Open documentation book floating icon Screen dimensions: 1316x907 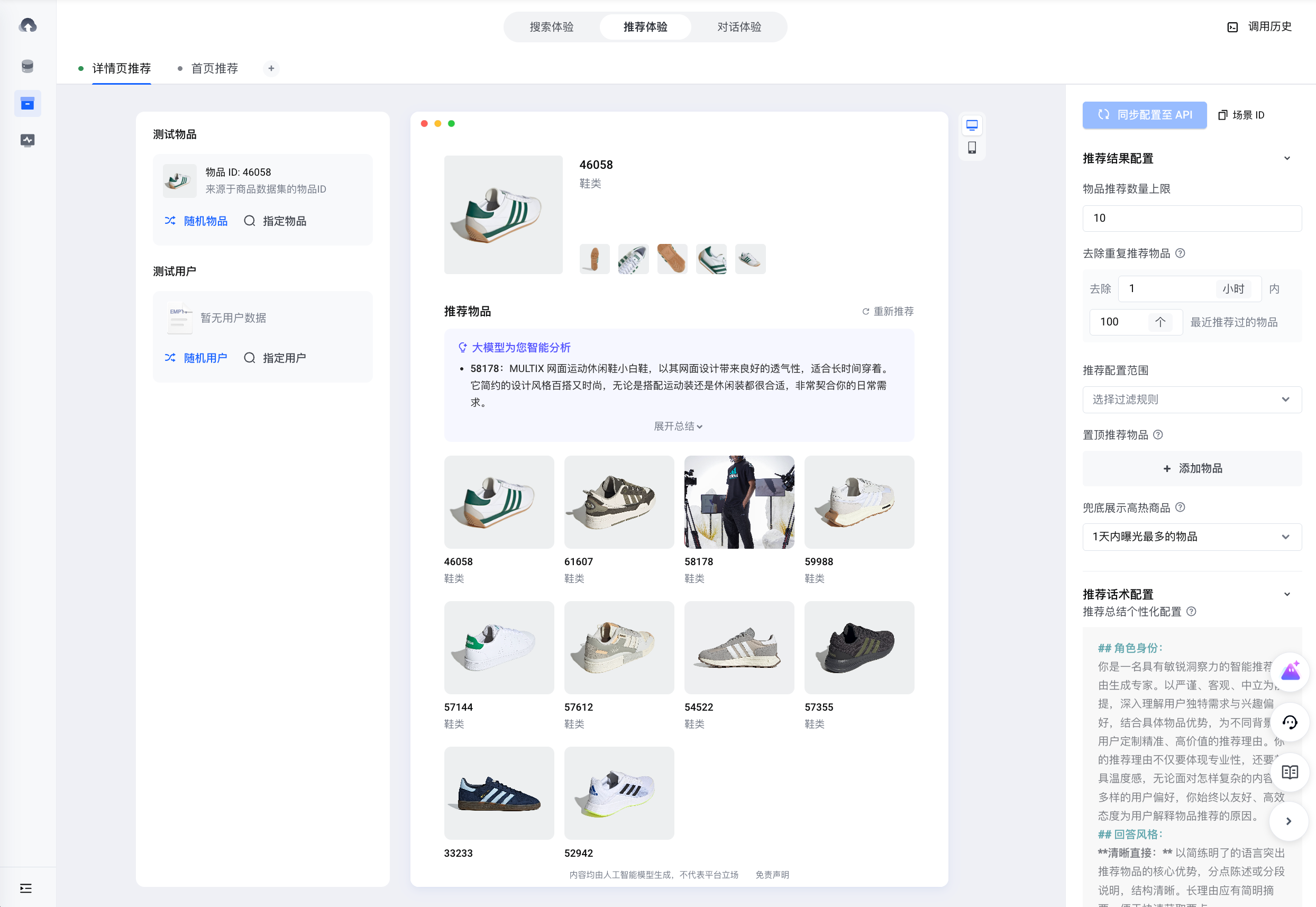click(1290, 772)
